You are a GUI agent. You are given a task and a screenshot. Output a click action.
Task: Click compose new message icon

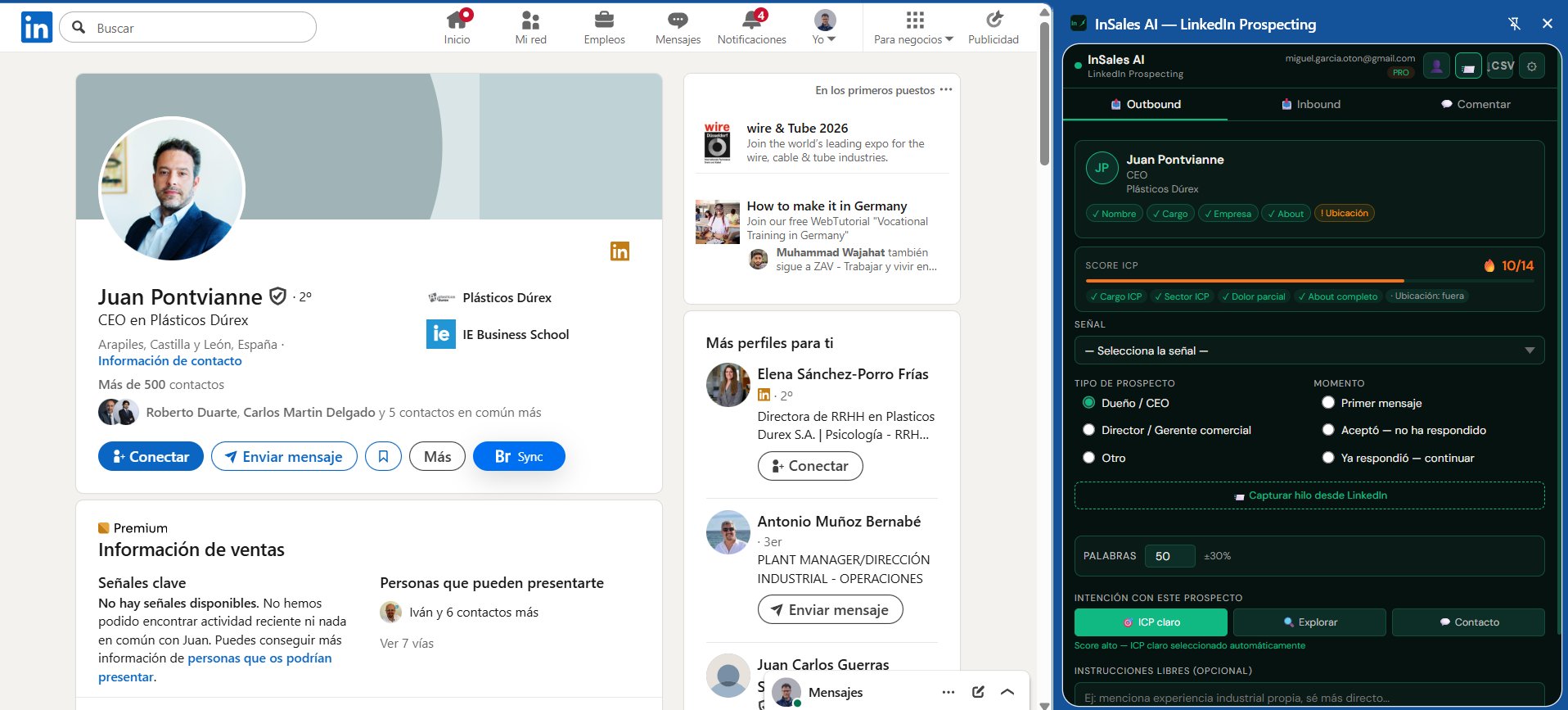978,692
